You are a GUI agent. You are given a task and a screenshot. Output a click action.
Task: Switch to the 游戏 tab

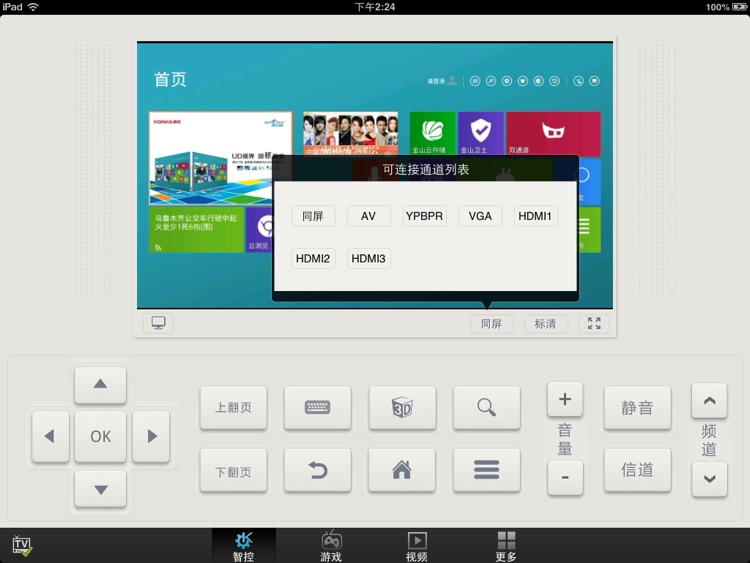coord(331,546)
